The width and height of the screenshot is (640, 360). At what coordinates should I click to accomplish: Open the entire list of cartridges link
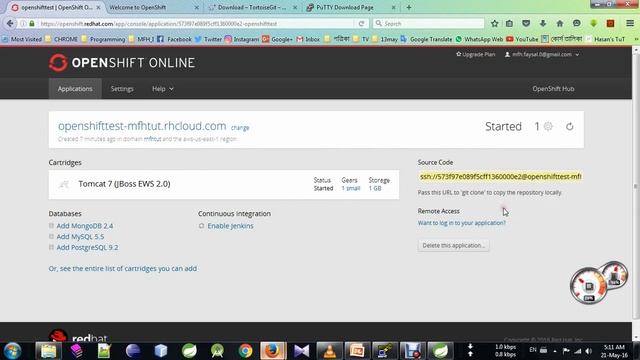click(122, 269)
